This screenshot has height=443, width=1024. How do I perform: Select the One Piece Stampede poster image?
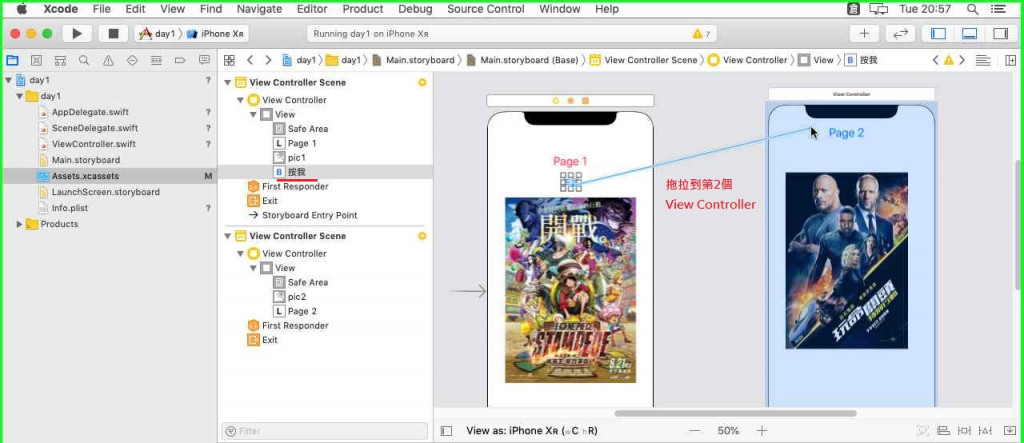[x=570, y=289]
